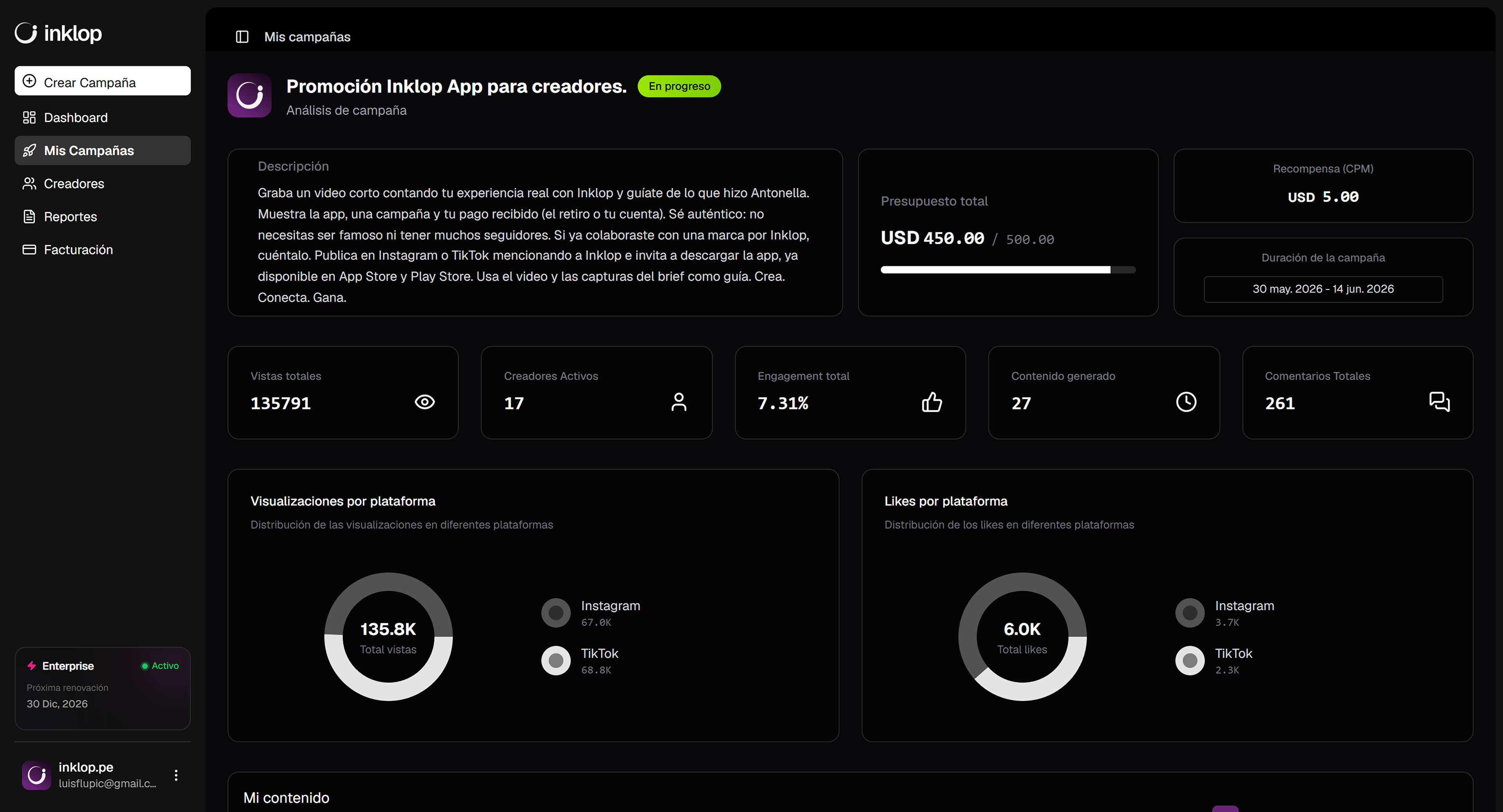Click the document icon beside Reportes
Viewport: 1503px width, 812px height.
pyautogui.click(x=29, y=216)
